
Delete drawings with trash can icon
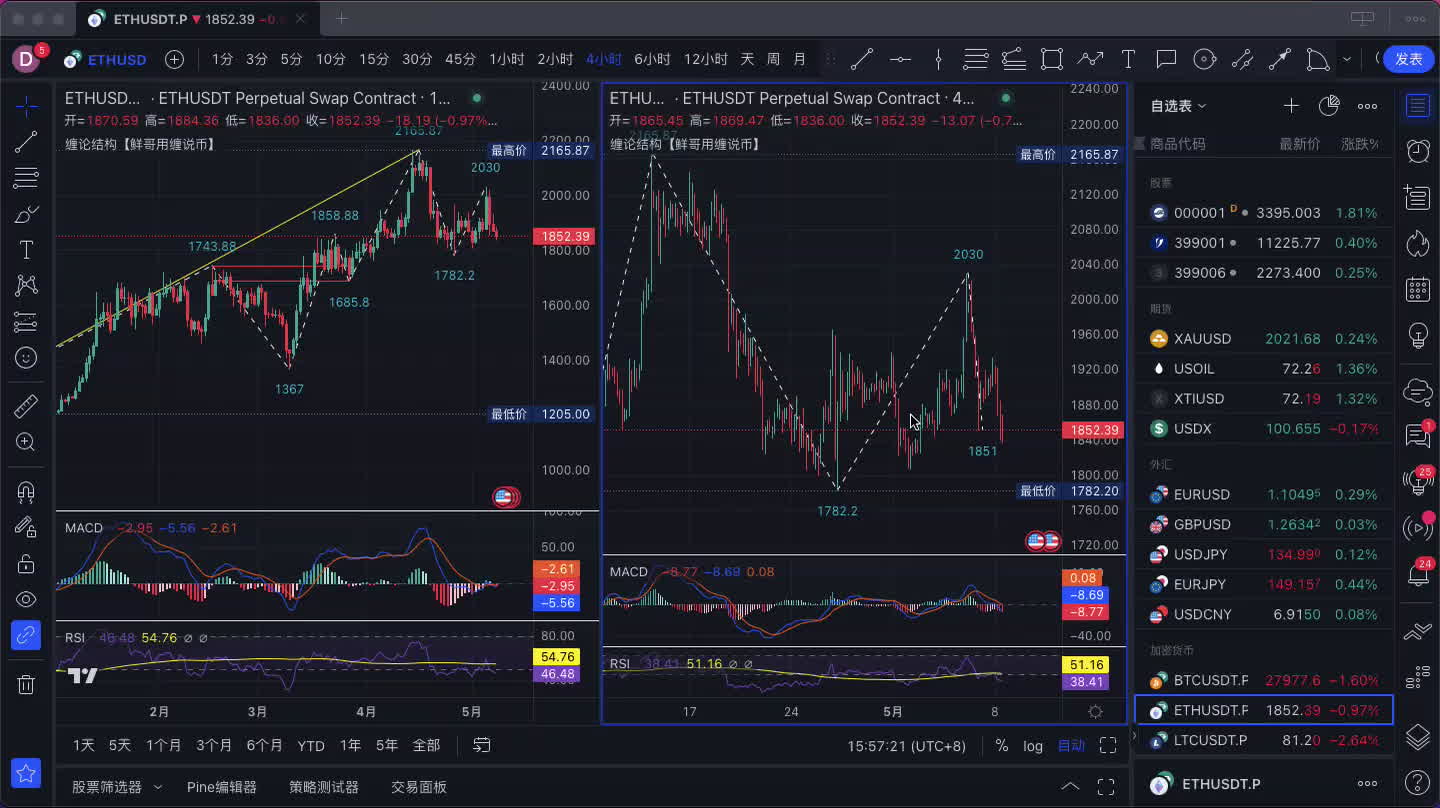point(26,685)
